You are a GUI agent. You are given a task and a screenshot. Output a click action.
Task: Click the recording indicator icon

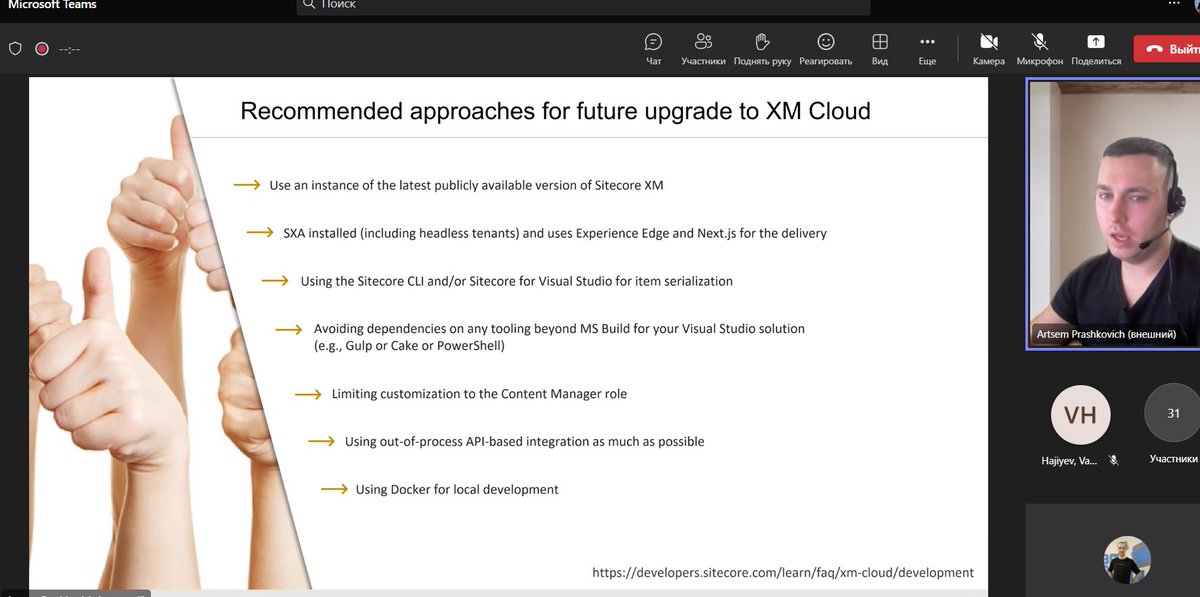tap(42, 48)
